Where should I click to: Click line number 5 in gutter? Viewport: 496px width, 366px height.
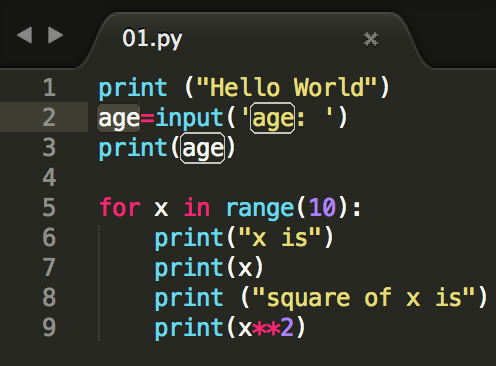[x=49, y=207]
